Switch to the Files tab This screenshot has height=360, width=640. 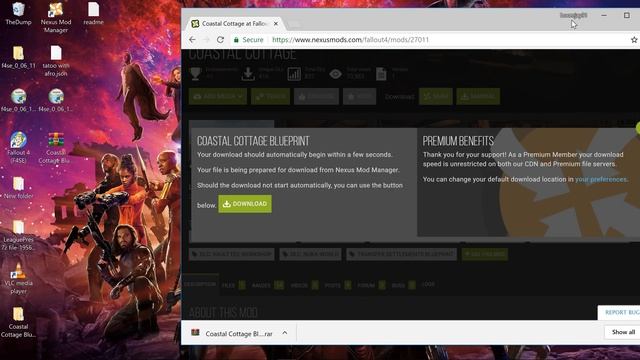pos(233,285)
